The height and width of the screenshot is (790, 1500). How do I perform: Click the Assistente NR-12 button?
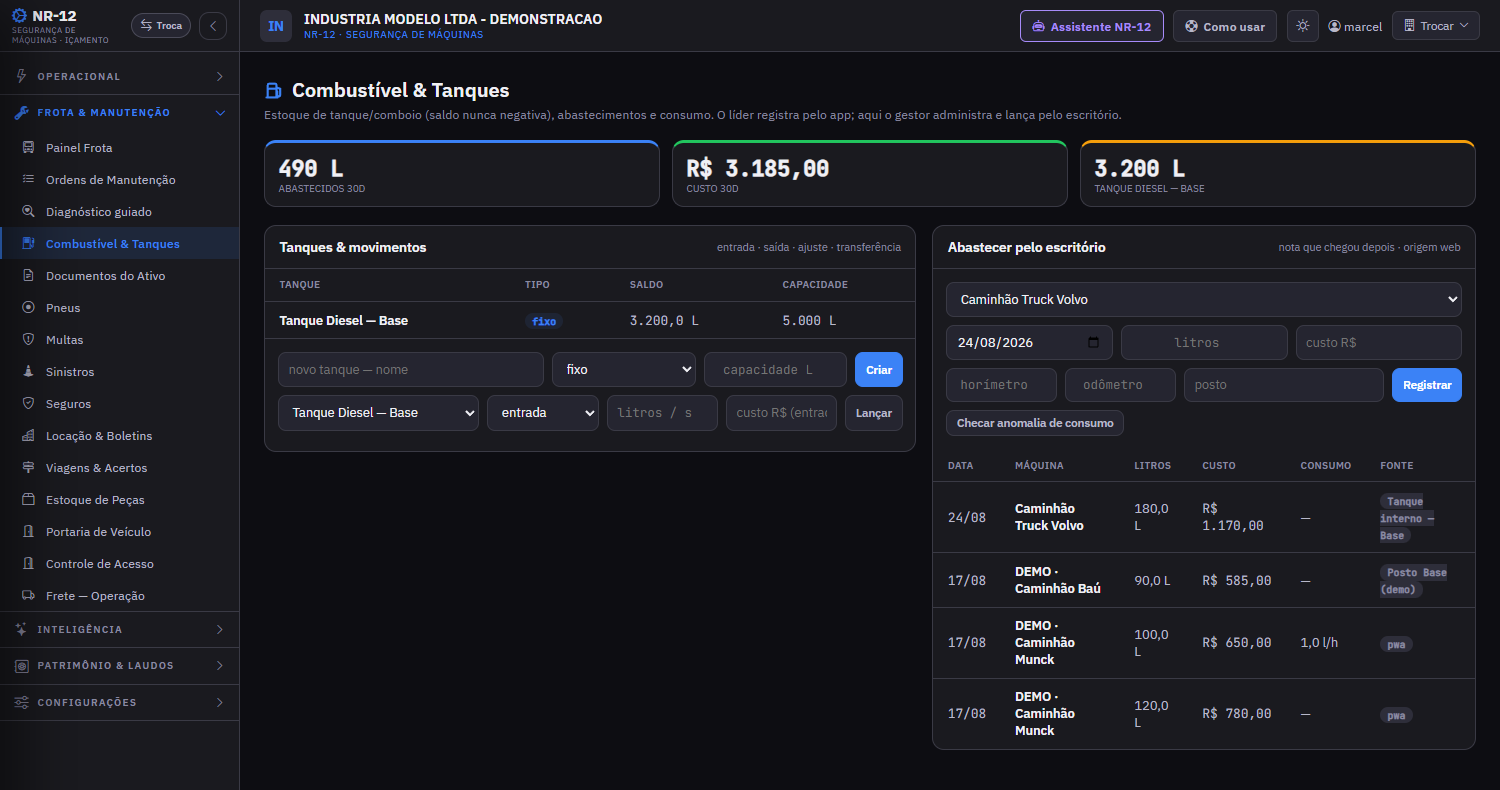tap(1092, 26)
